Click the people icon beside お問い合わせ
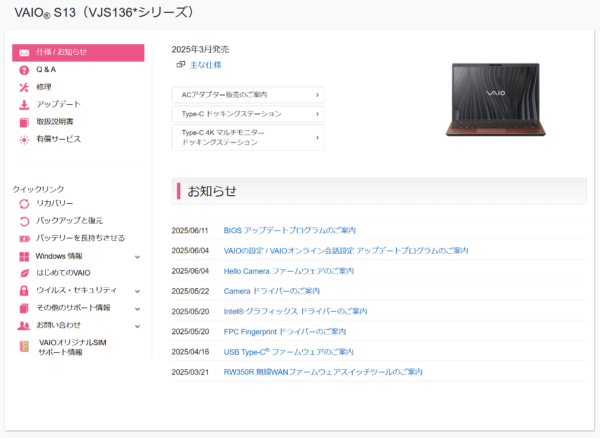This screenshot has width=600, height=438. pyautogui.click(x=24, y=326)
